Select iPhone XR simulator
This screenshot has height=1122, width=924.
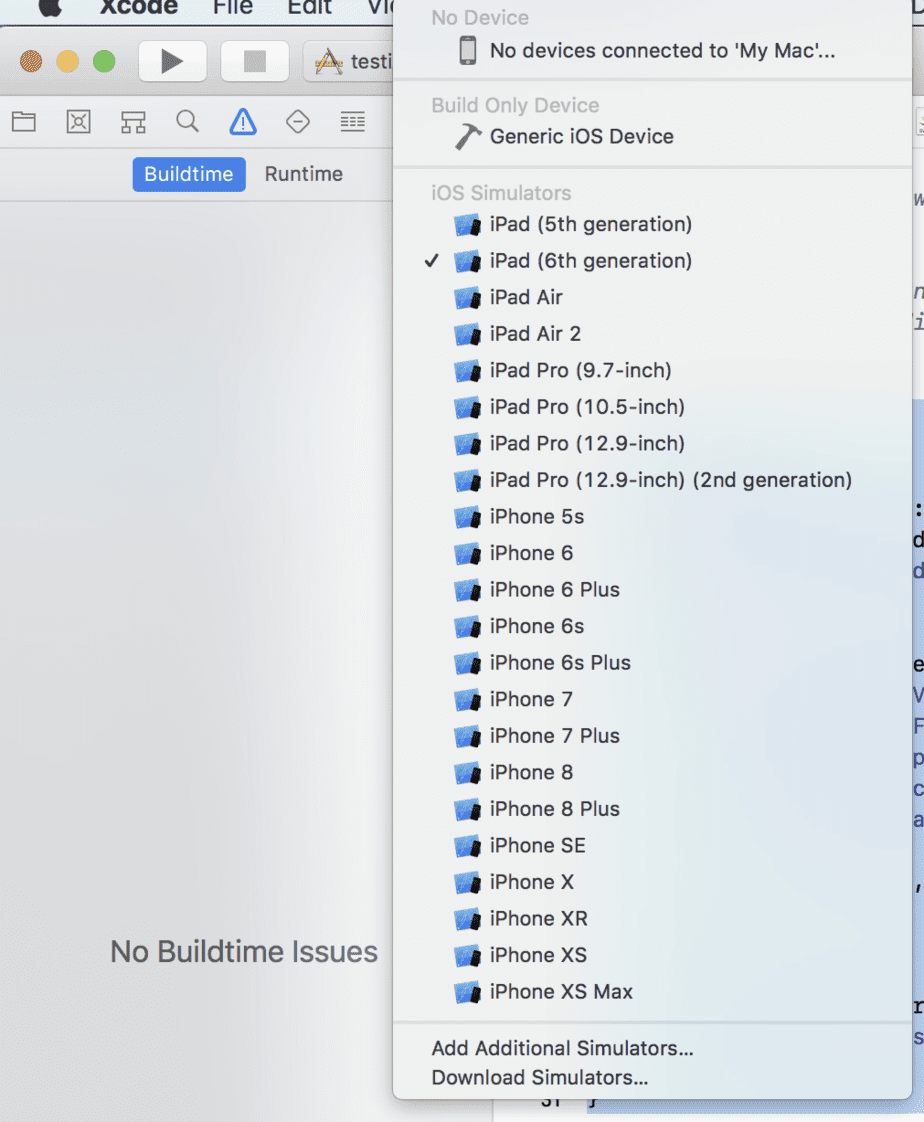point(652,918)
